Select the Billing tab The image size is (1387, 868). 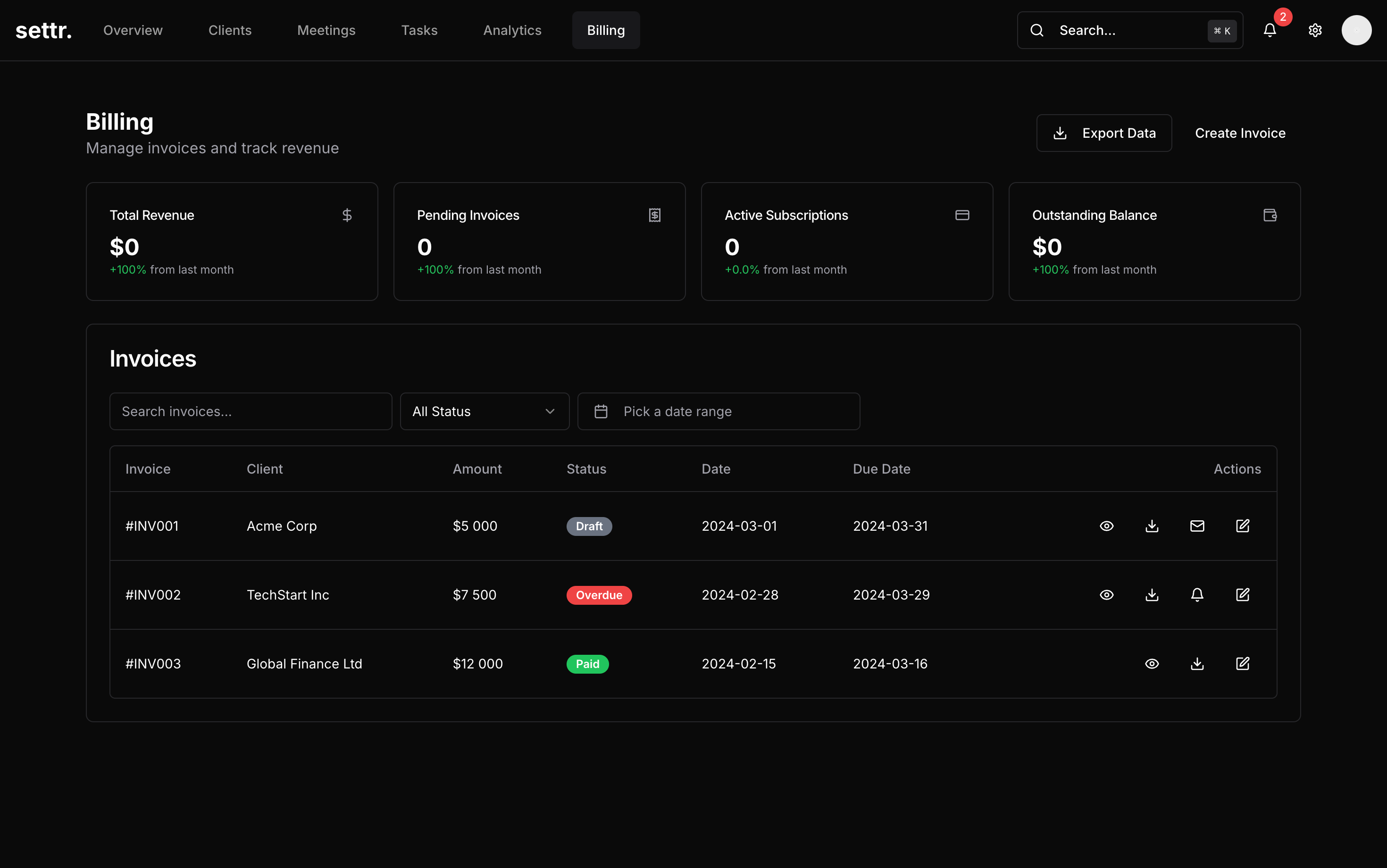(606, 30)
